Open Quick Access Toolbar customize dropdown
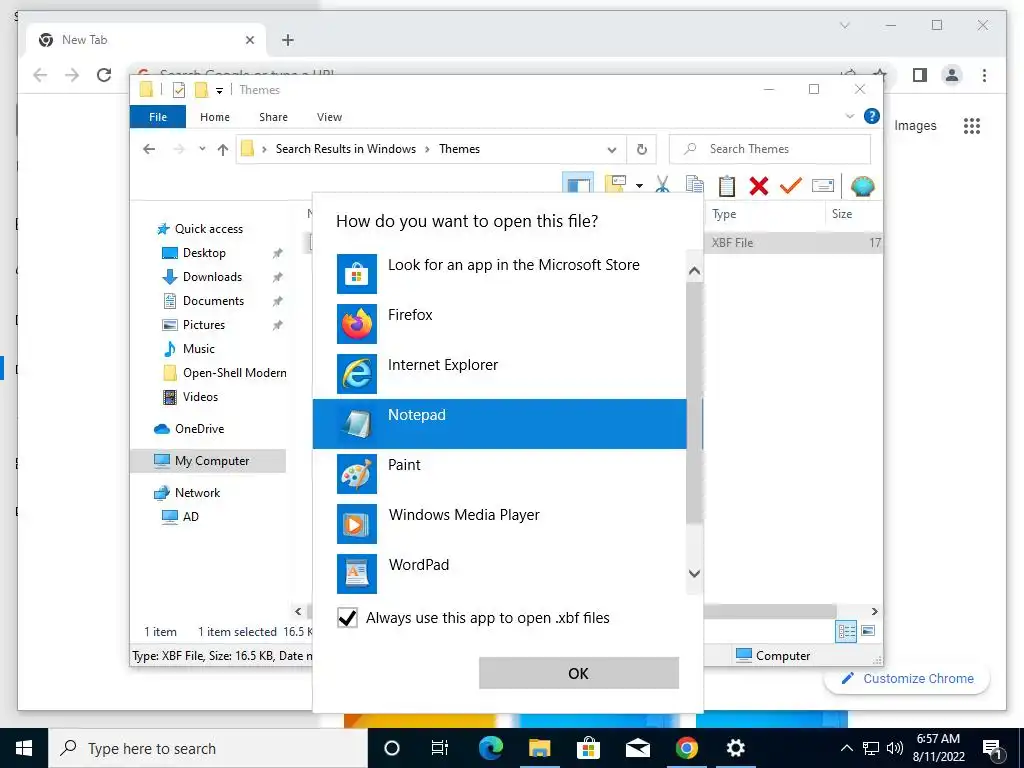This screenshot has width=1024, height=768. point(219,91)
